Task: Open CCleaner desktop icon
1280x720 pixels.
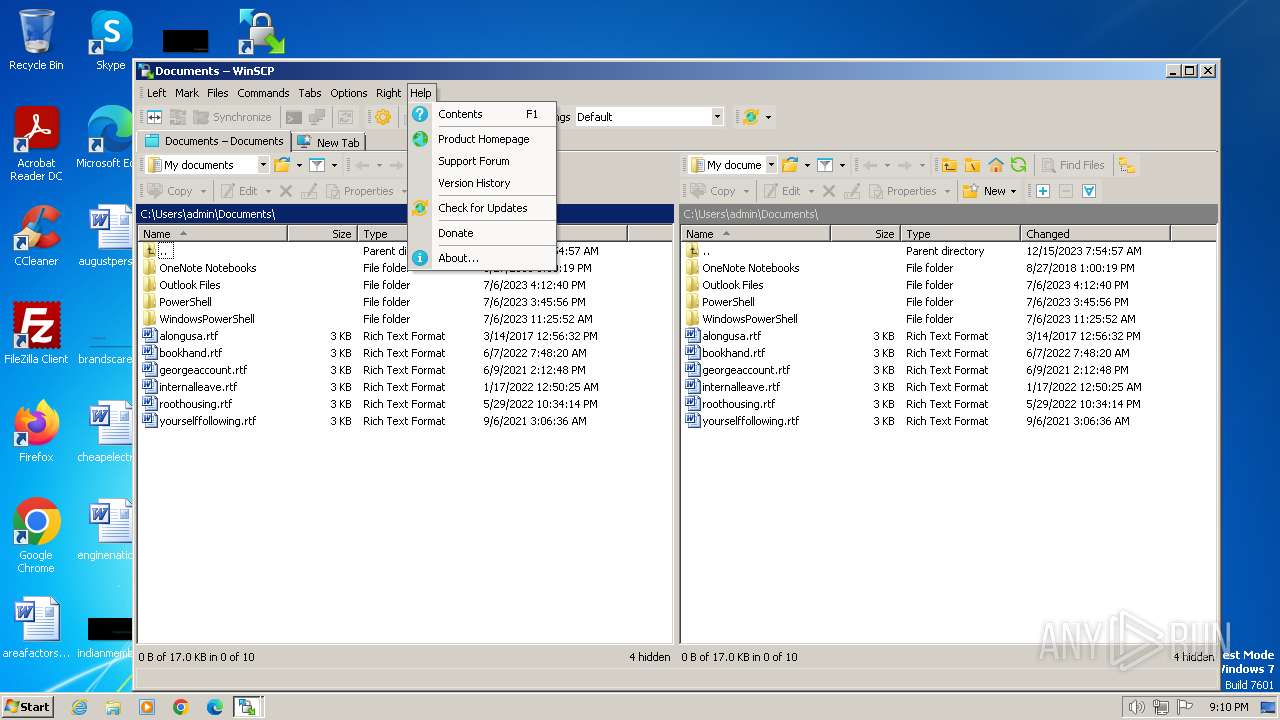Action: pyautogui.click(x=36, y=236)
